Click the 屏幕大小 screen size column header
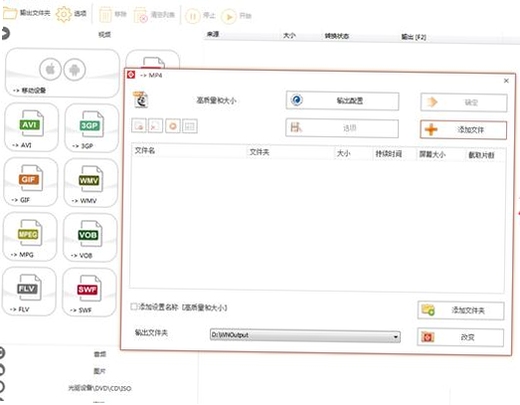The image size is (520, 405). [432, 154]
